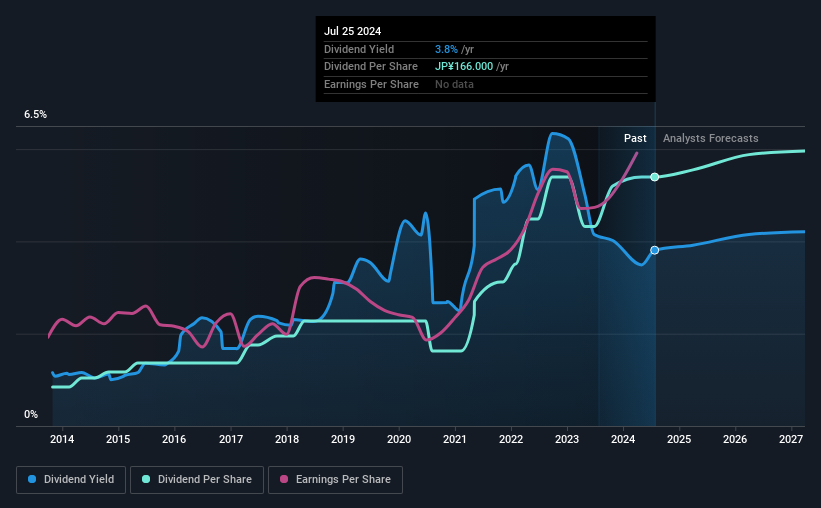Image resolution: width=821 pixels, height=508 pixels.
Task: Click the 2014 x-axis label
Action: pos(62,439)
